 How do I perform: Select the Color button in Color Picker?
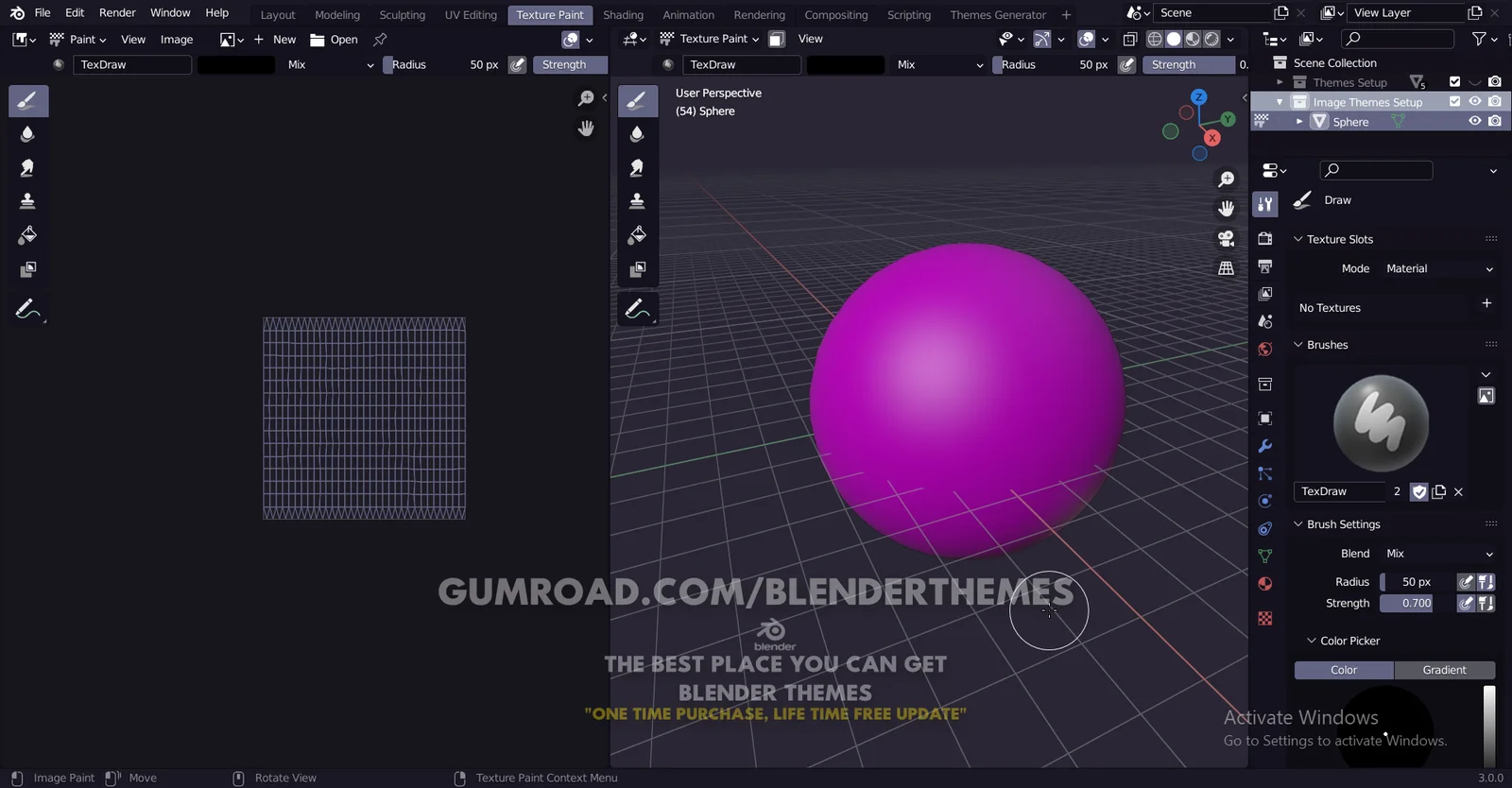1344,670
